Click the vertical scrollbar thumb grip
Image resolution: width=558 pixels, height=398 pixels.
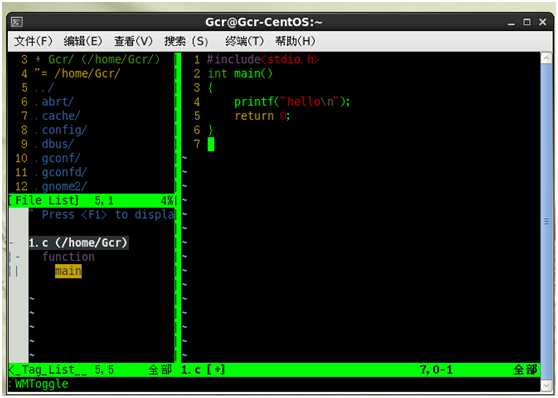coord(546,221)
